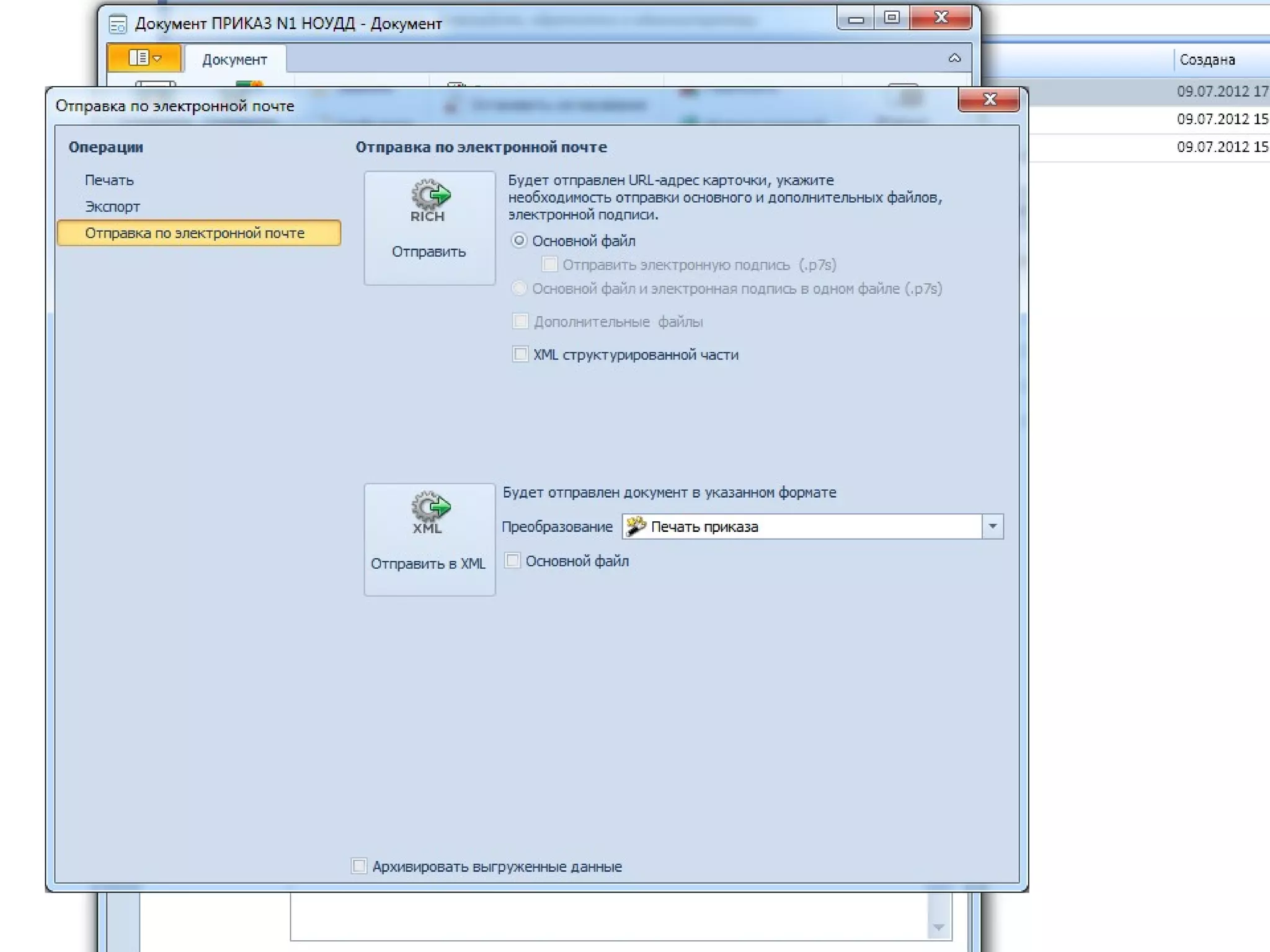1270x952 pixels.
Task: Check Основной файл under XML send
Action: pos(513,561)
